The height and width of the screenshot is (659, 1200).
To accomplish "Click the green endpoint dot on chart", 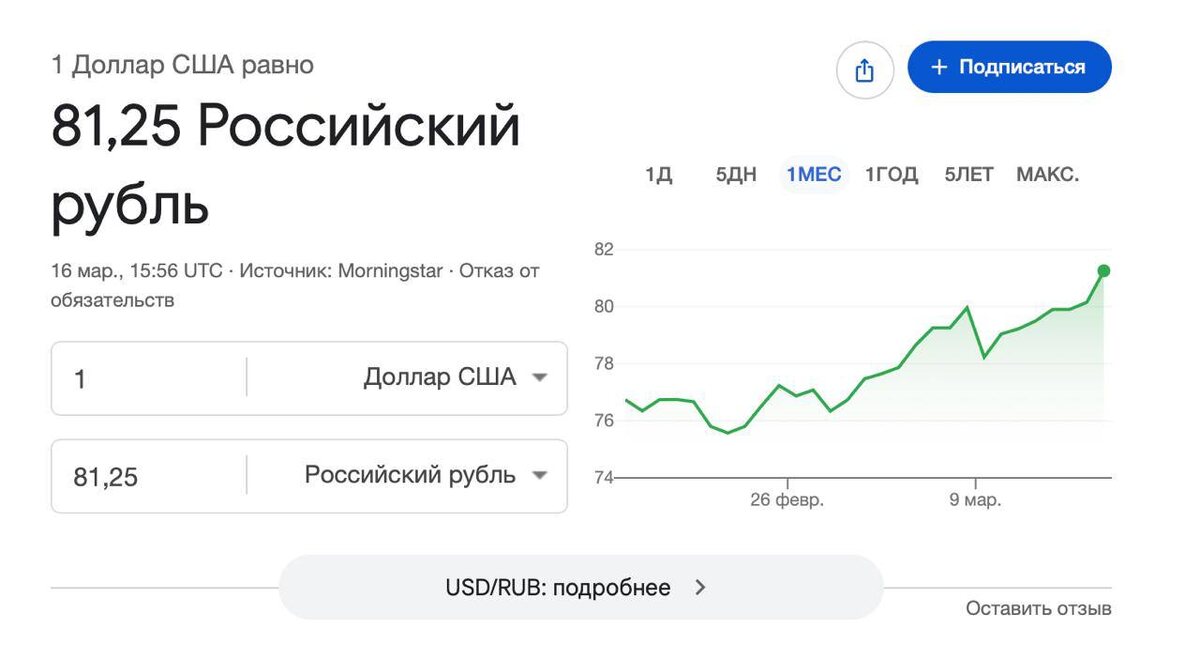I will [x=1104, y=271].
